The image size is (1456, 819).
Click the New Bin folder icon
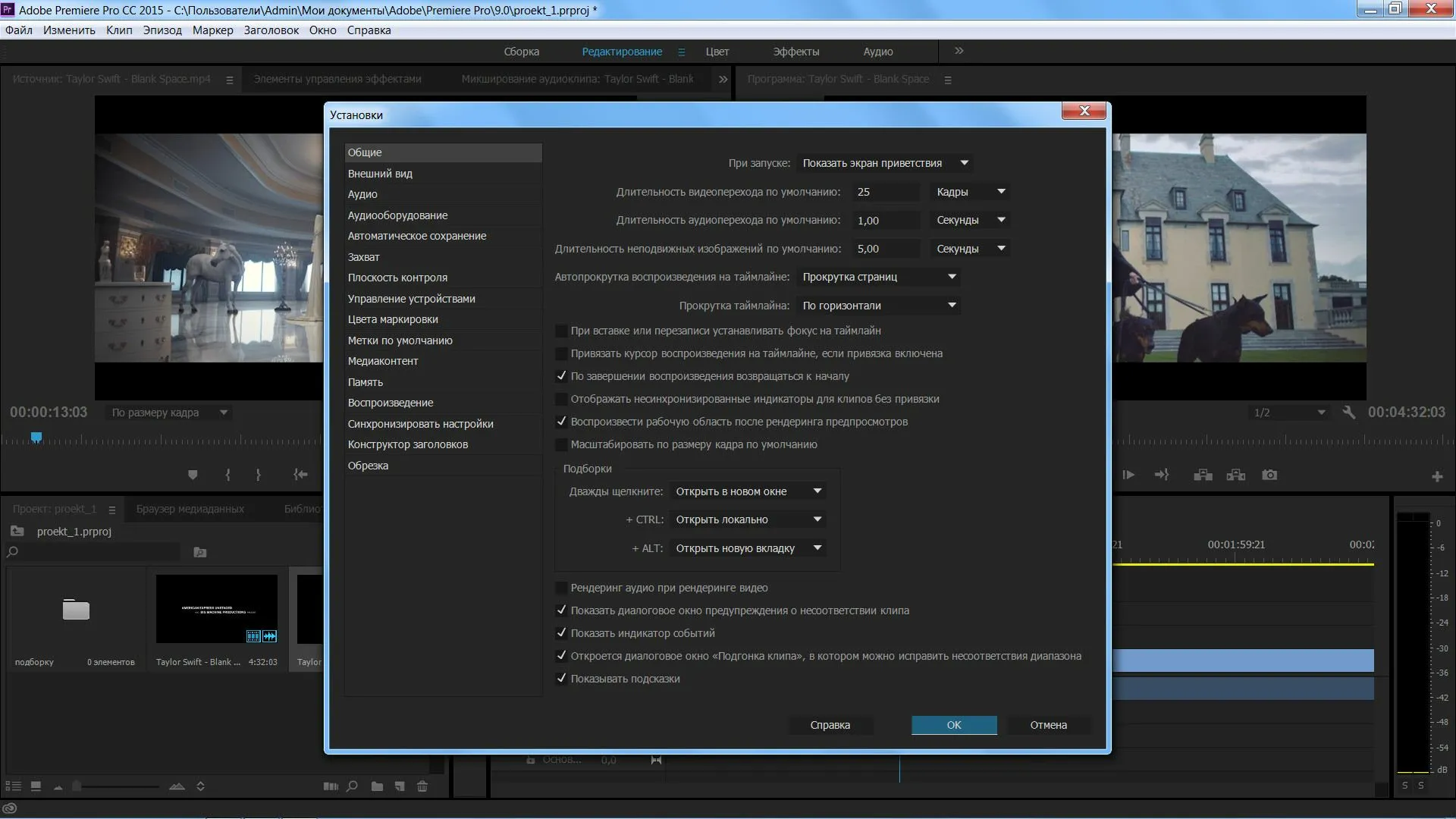point(377,786)
